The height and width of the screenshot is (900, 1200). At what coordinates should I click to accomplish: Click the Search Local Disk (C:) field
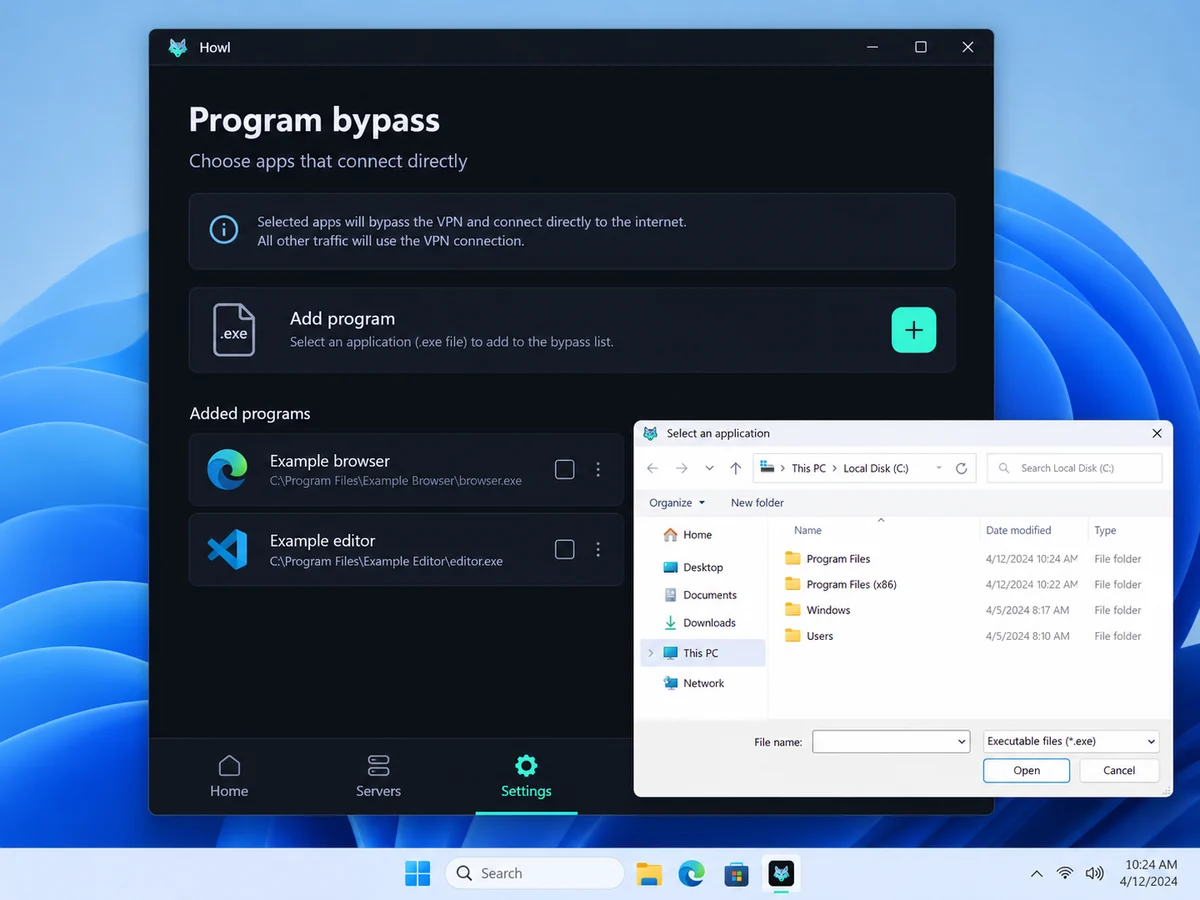[1075, 468]
